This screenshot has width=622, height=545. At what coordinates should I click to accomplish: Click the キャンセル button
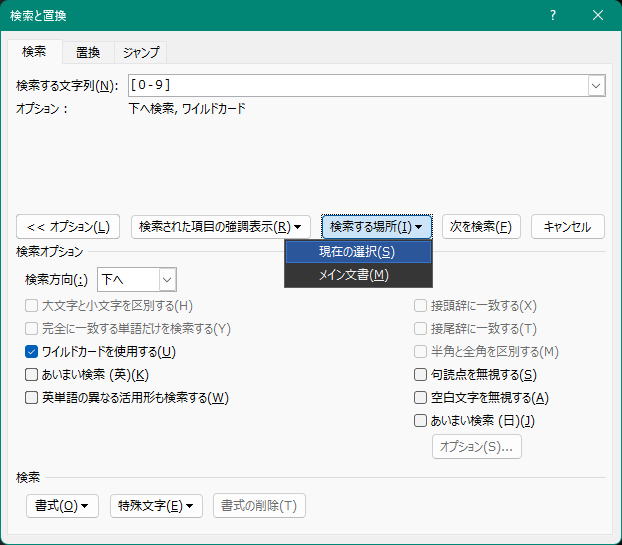(x=568, y=227)
